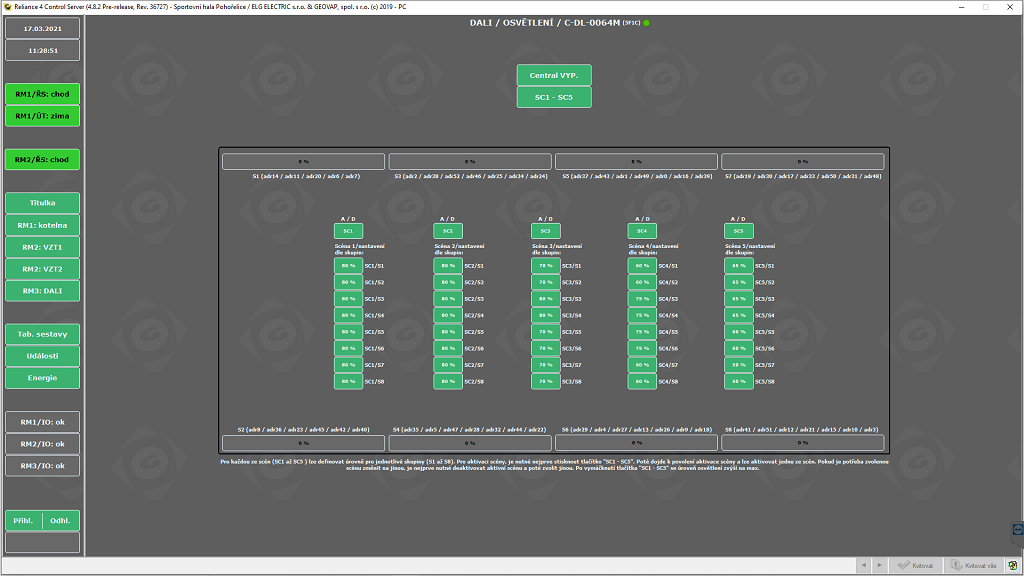Click the right arrow in status bar

point(878,565)
